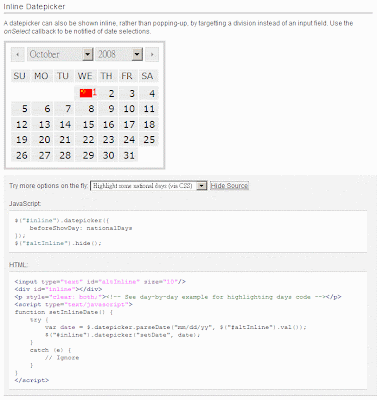Viewport: 377px width, 400px height.
Task: Select day 23 in calendar
Action: [x=107, y=140]
